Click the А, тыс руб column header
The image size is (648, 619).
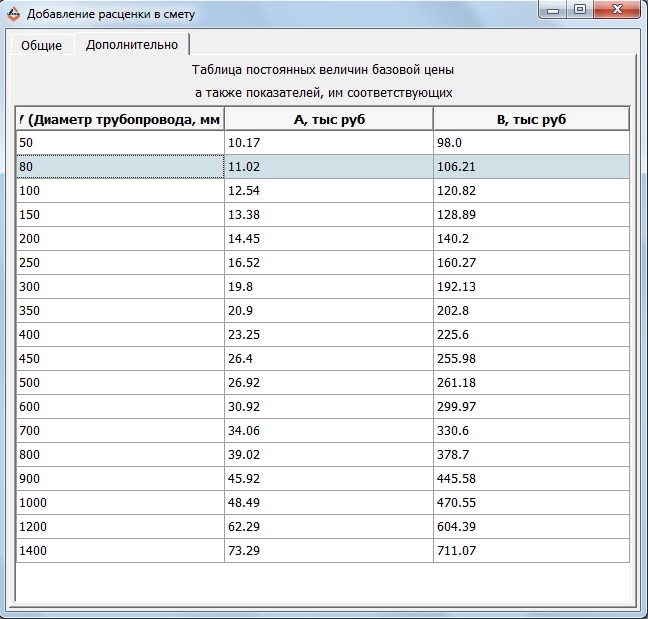click(x=328, y=120)
